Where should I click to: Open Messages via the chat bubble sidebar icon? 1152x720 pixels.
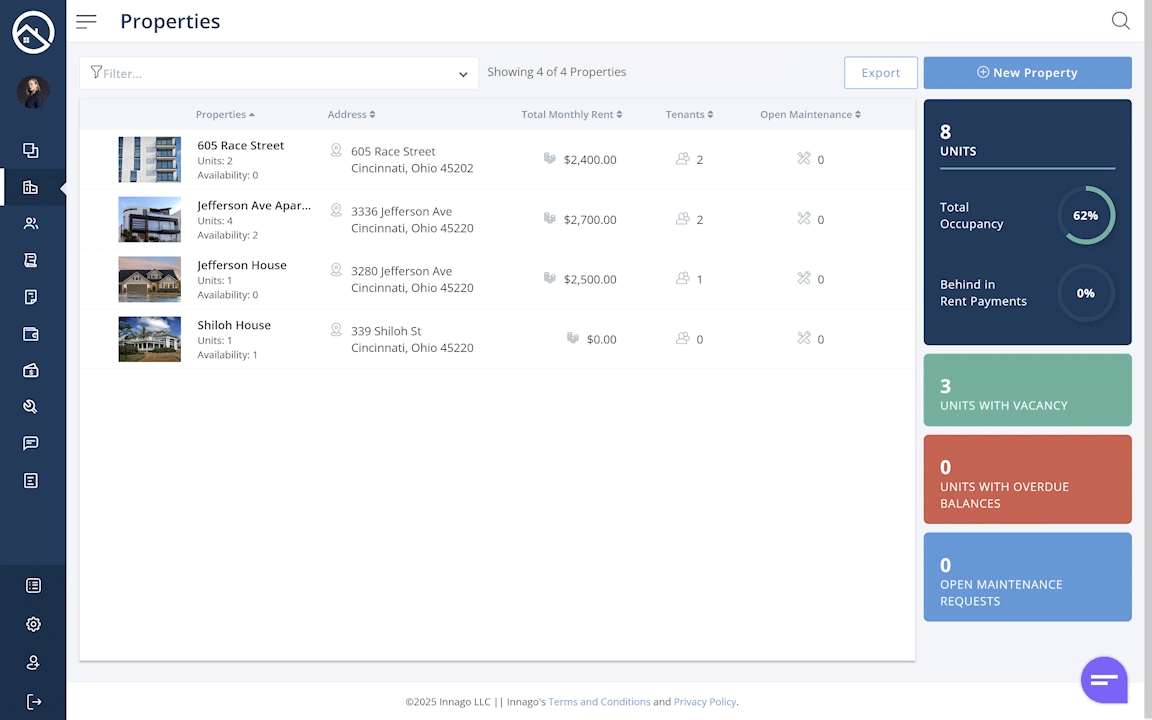pos(30,443)
